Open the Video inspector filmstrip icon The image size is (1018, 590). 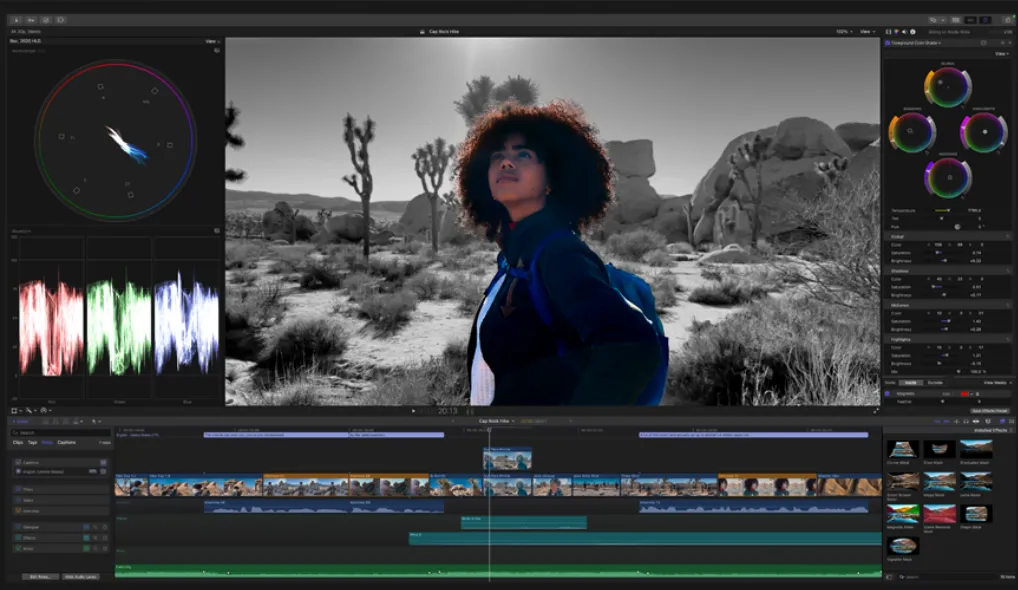pyautogui.click(x=888, y=32)
